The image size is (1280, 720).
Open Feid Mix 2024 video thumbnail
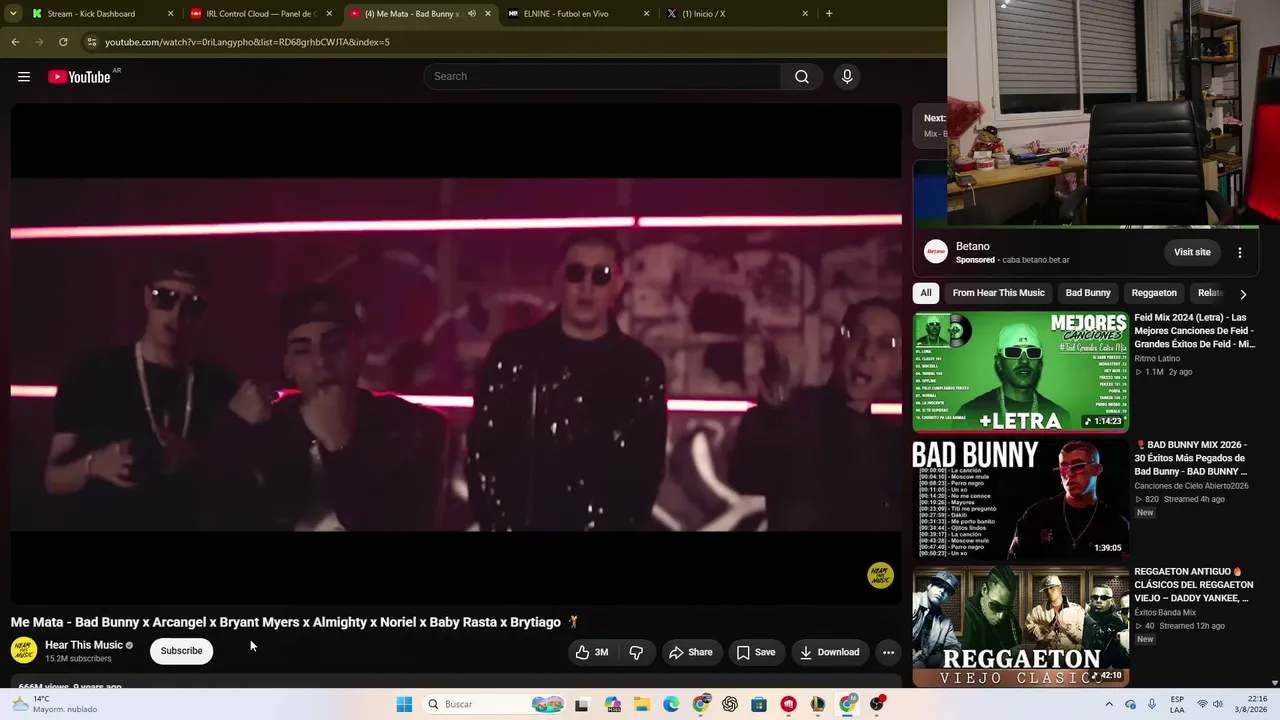click(1021, 372)
